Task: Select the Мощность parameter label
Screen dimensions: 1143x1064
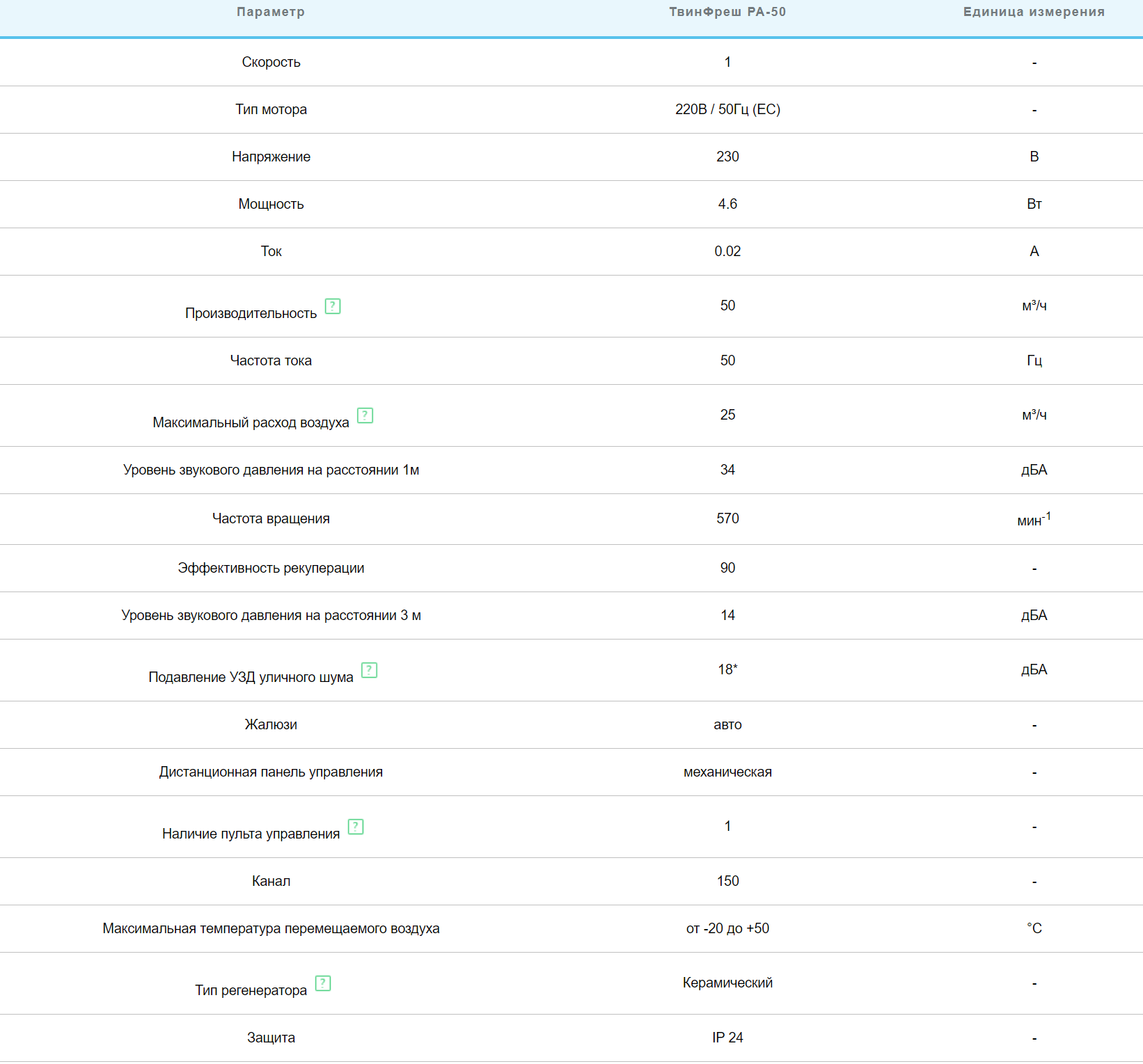Action: pyautogui.click(x=271, y=204)
